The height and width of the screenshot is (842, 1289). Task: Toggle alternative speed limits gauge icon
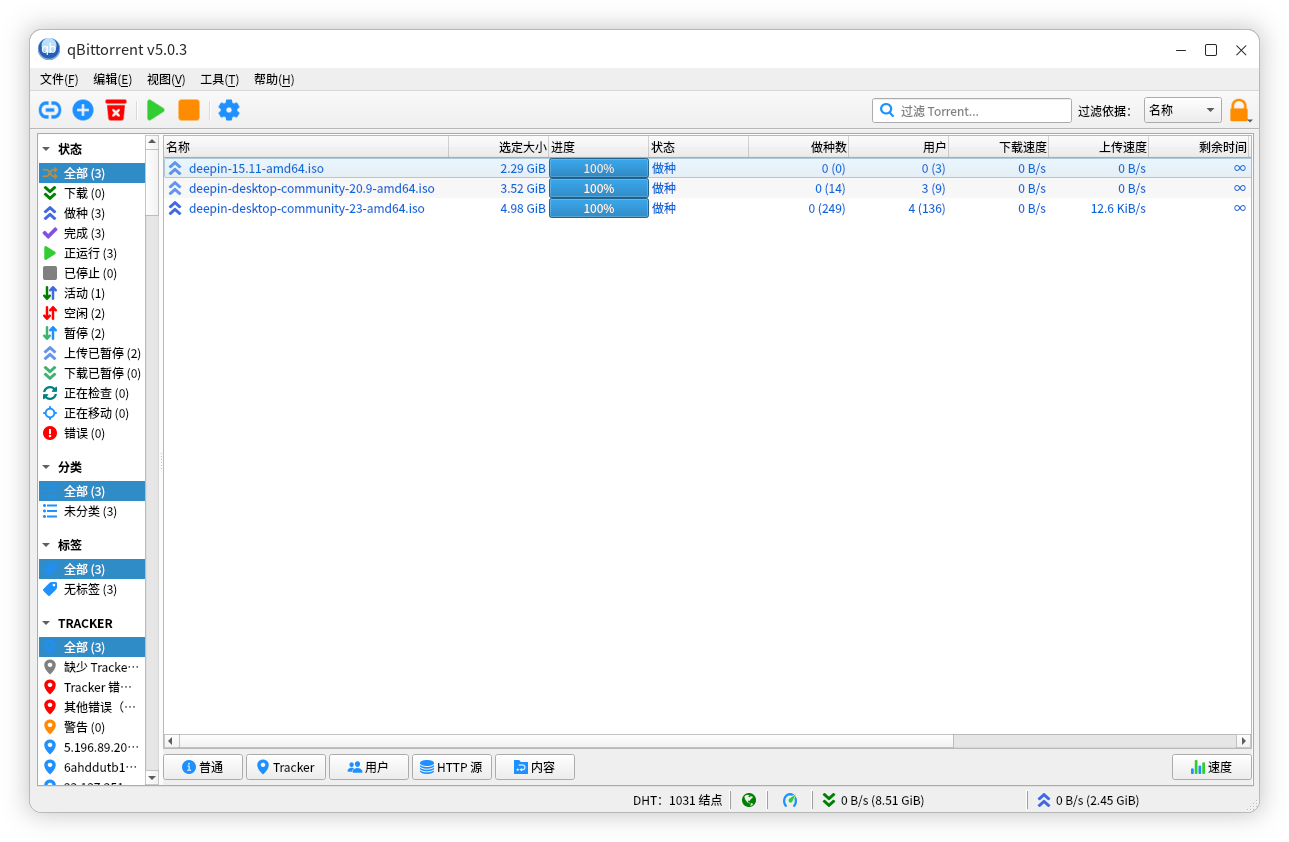(x=790, y=800)
